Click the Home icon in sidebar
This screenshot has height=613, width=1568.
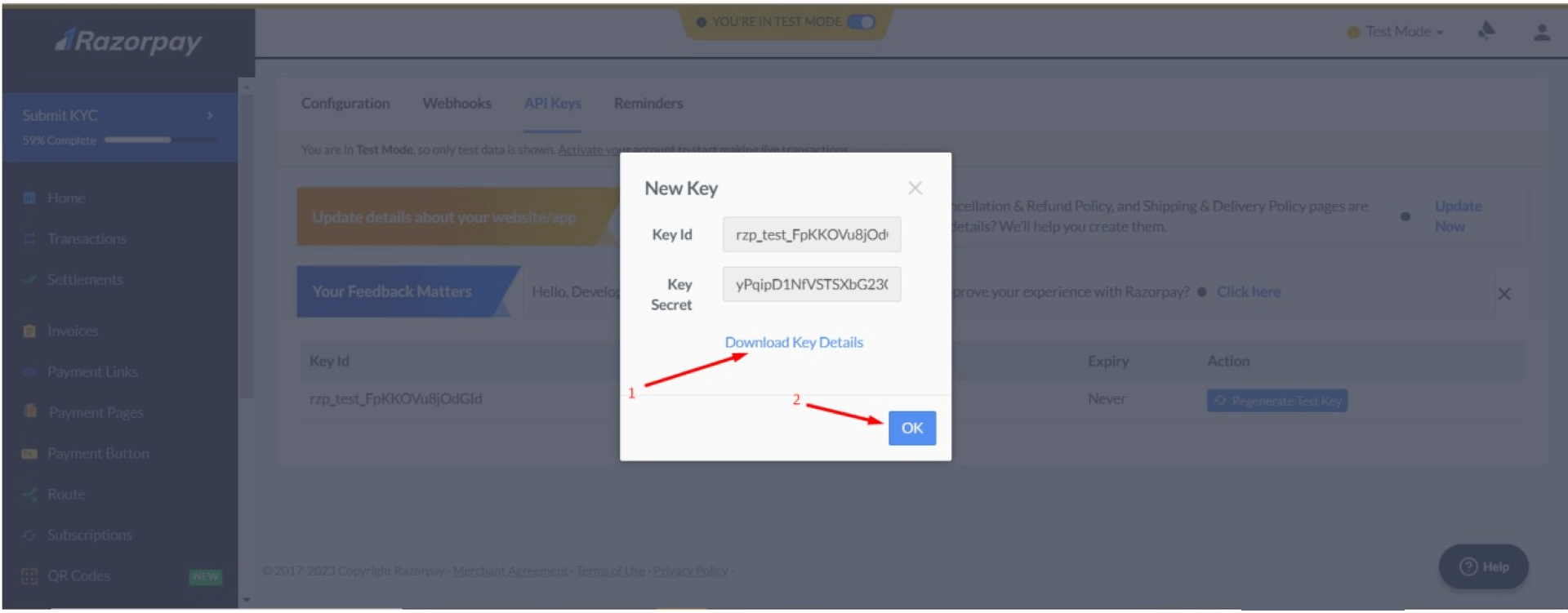[x=29, y=198]
